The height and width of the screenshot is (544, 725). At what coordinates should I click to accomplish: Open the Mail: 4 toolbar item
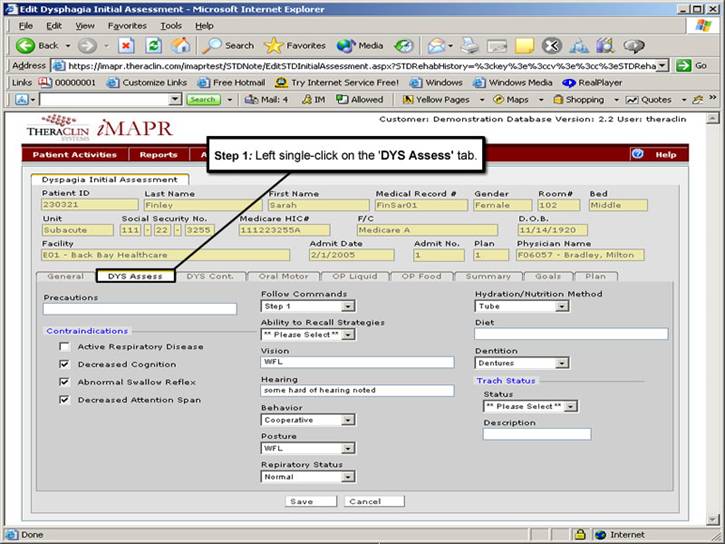point(266,99)
